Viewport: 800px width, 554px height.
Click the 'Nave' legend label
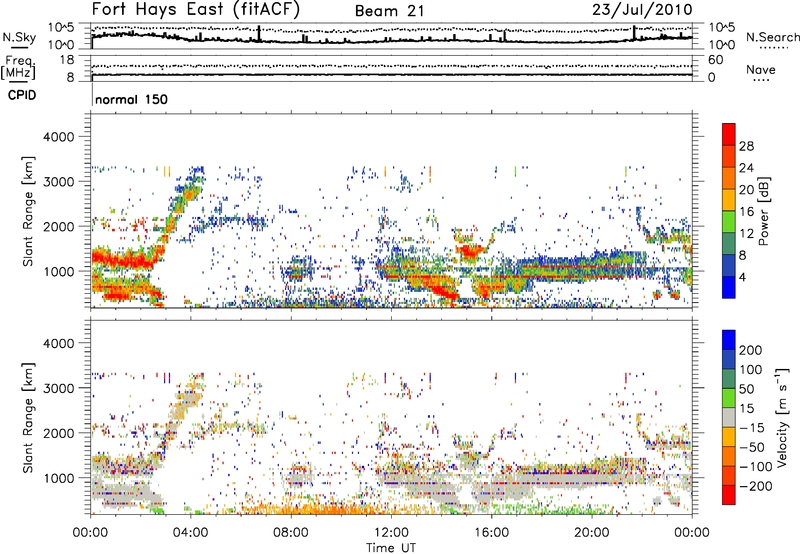point(760,70)
